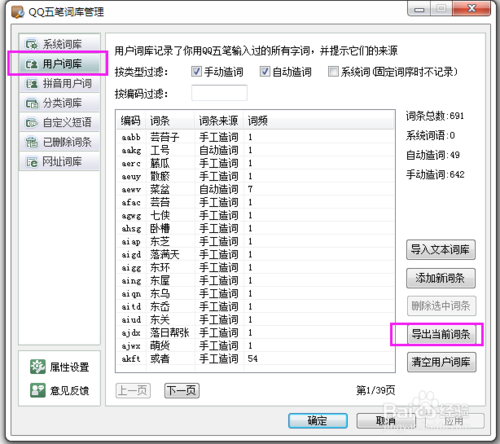Viewport: 500px width, 444px height.
Task: Click the 系统词库 sidebar icon
Action: 32,44
